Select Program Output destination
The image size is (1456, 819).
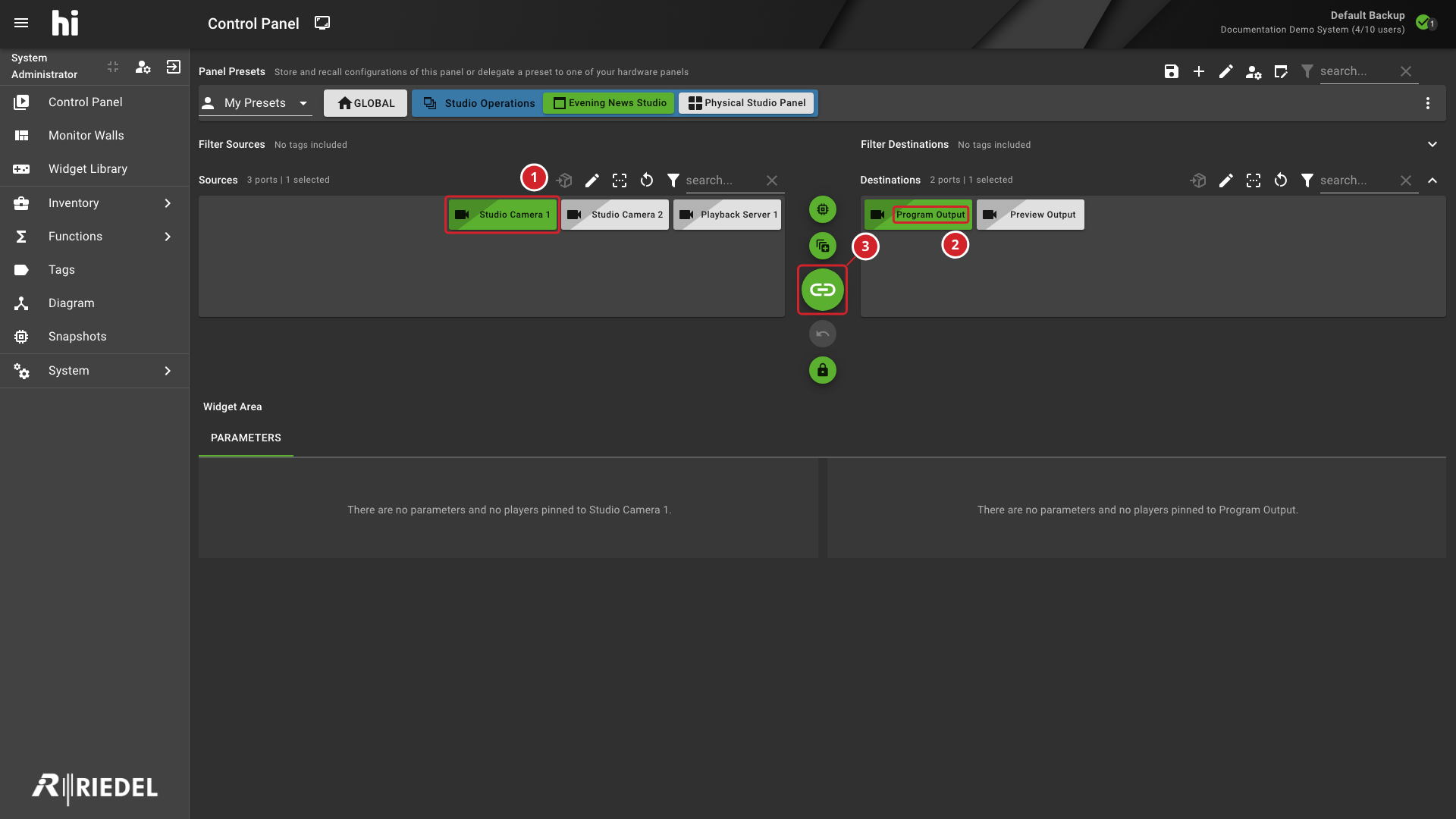918,215
